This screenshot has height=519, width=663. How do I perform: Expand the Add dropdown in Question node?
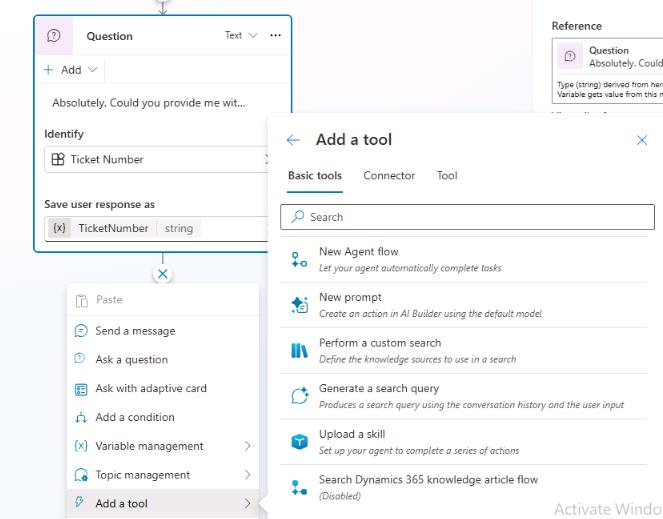pos(70,70)
